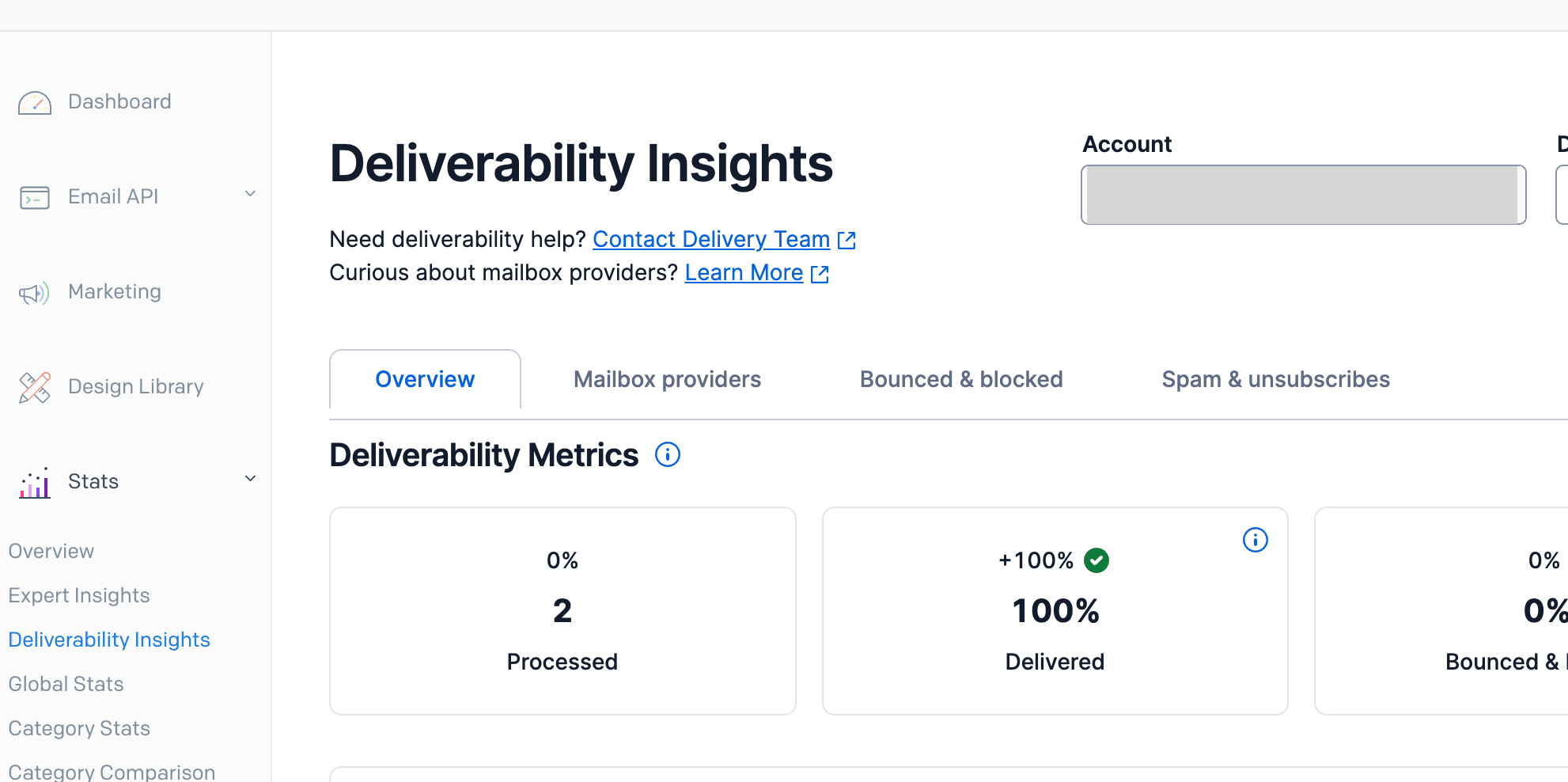Collapse the Stats section chevron
Screen dimensions: 1568x782
tap(250, 479)
